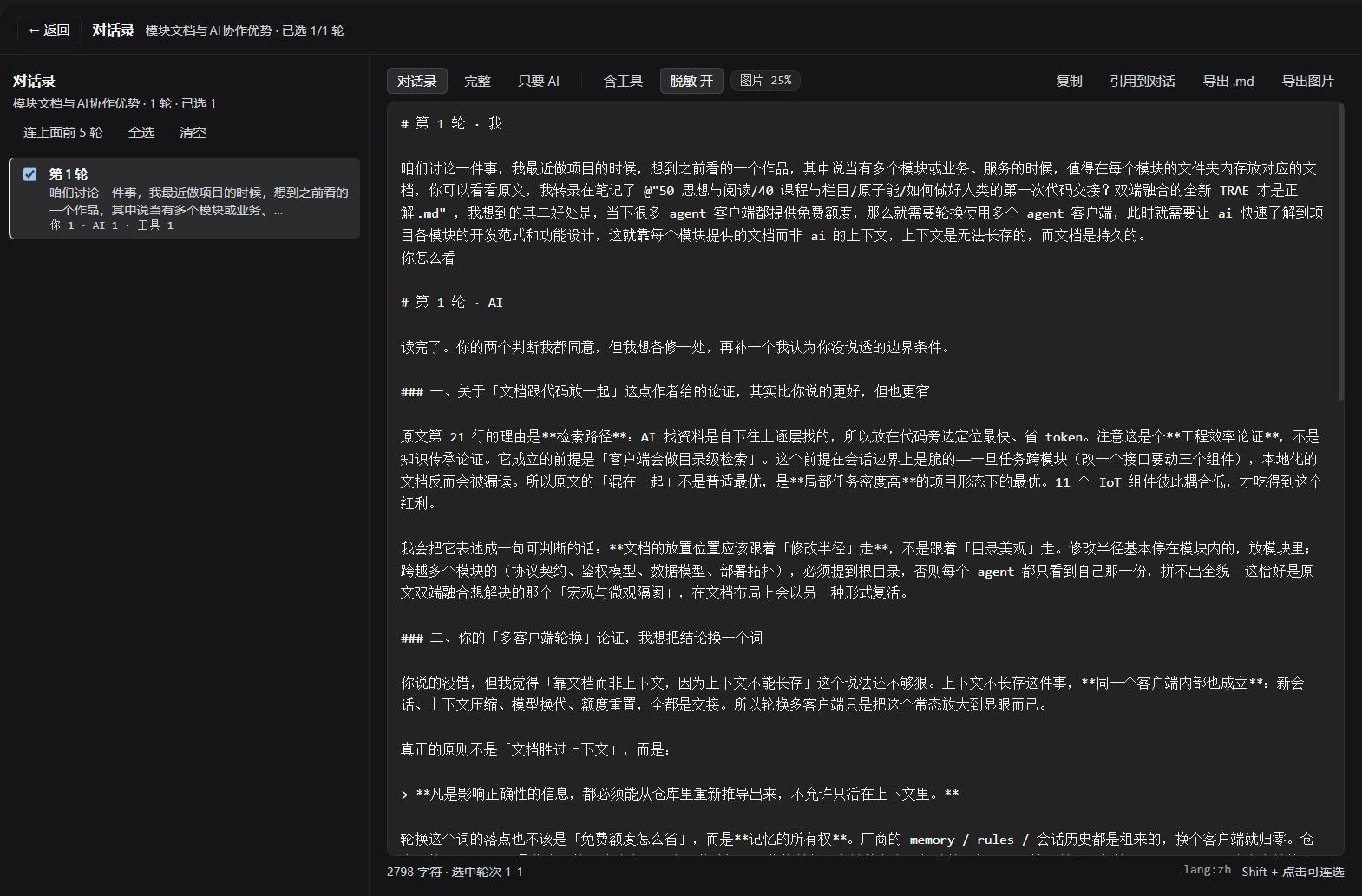Viewport: 1362px width, 896px height.
Task: Toggle the 脱敏 开 switch
Action: (x=691, y=81)
